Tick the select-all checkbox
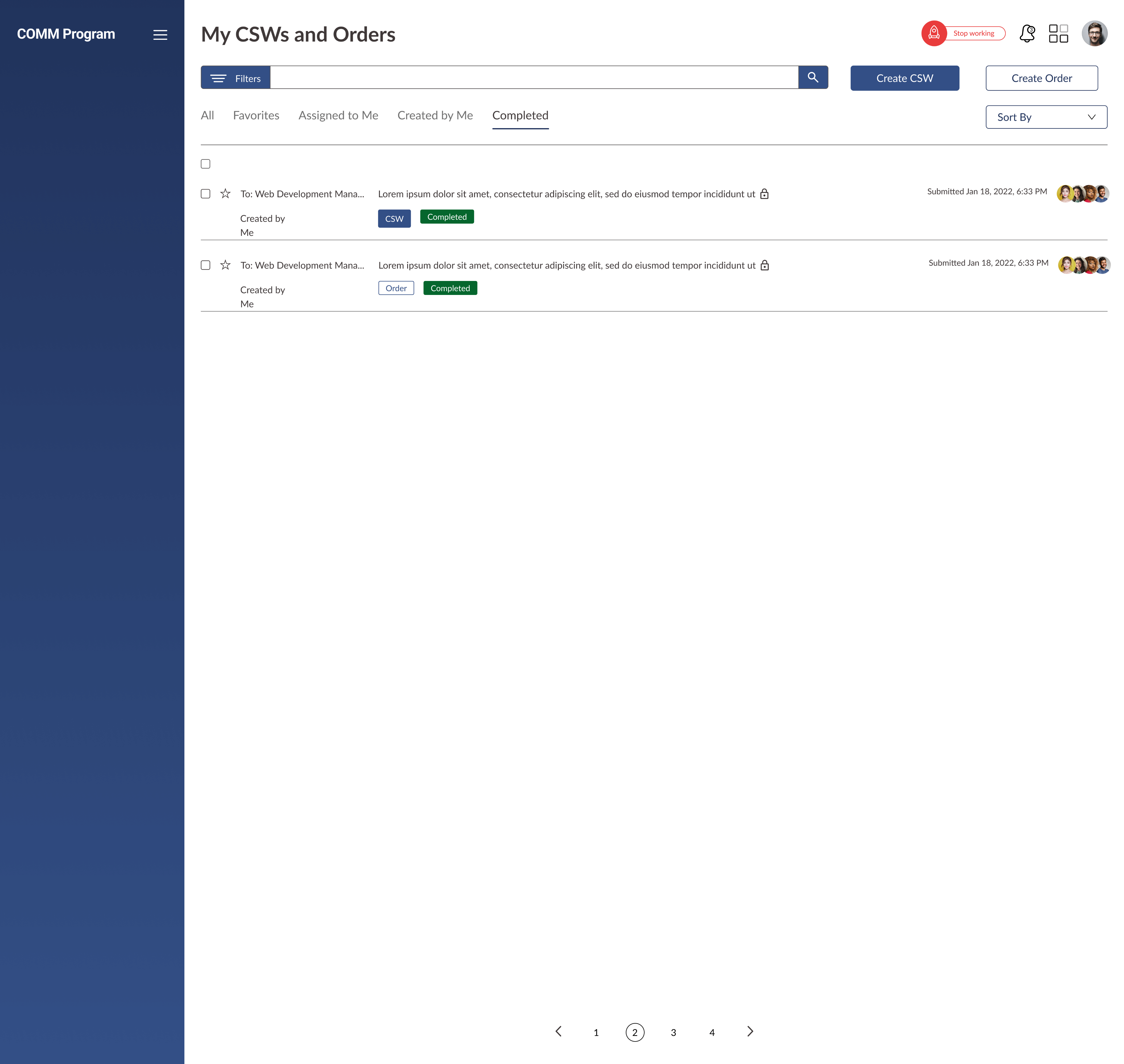This screenshot has width=1124, height=1064. point(205,164)
